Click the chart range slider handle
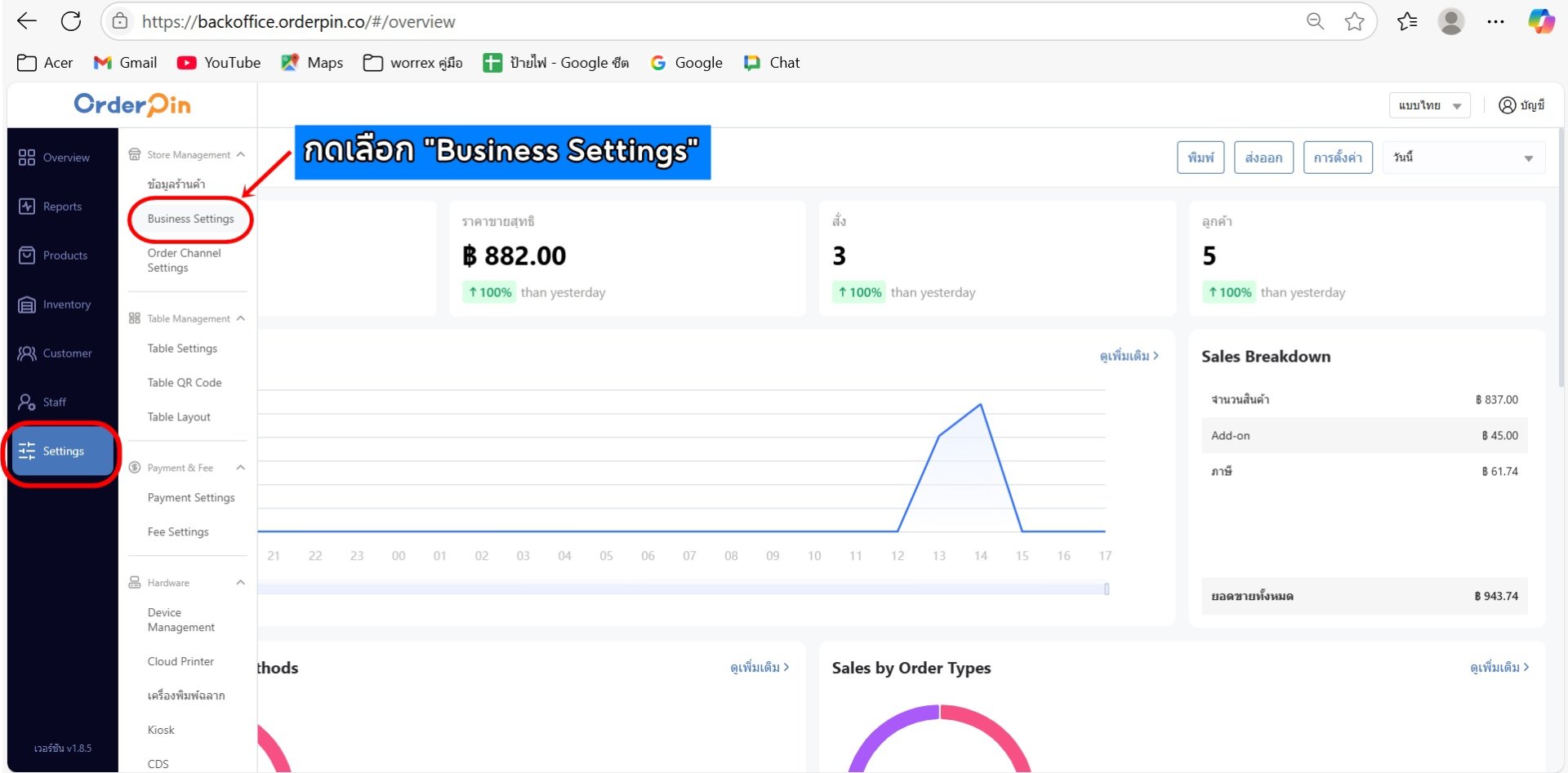This screenshot has height=773, width=1568. tap(1107, 589)
